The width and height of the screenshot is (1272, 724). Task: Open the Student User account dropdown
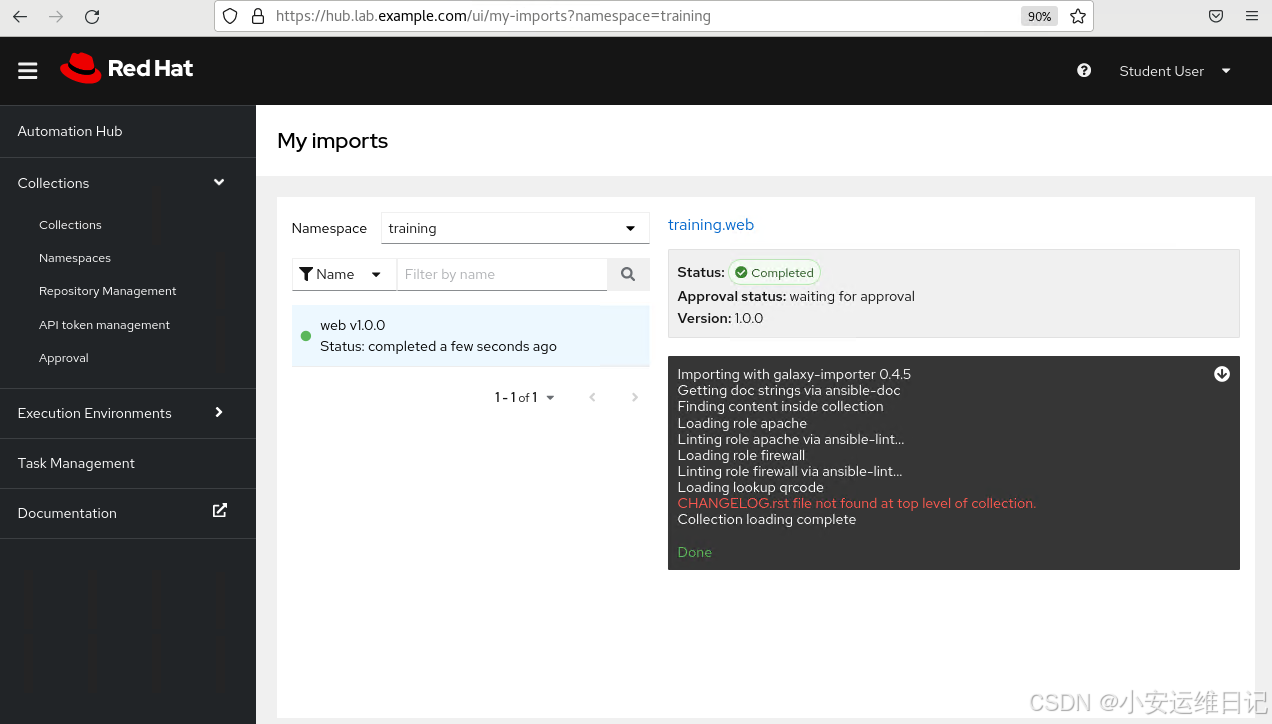1174,71
